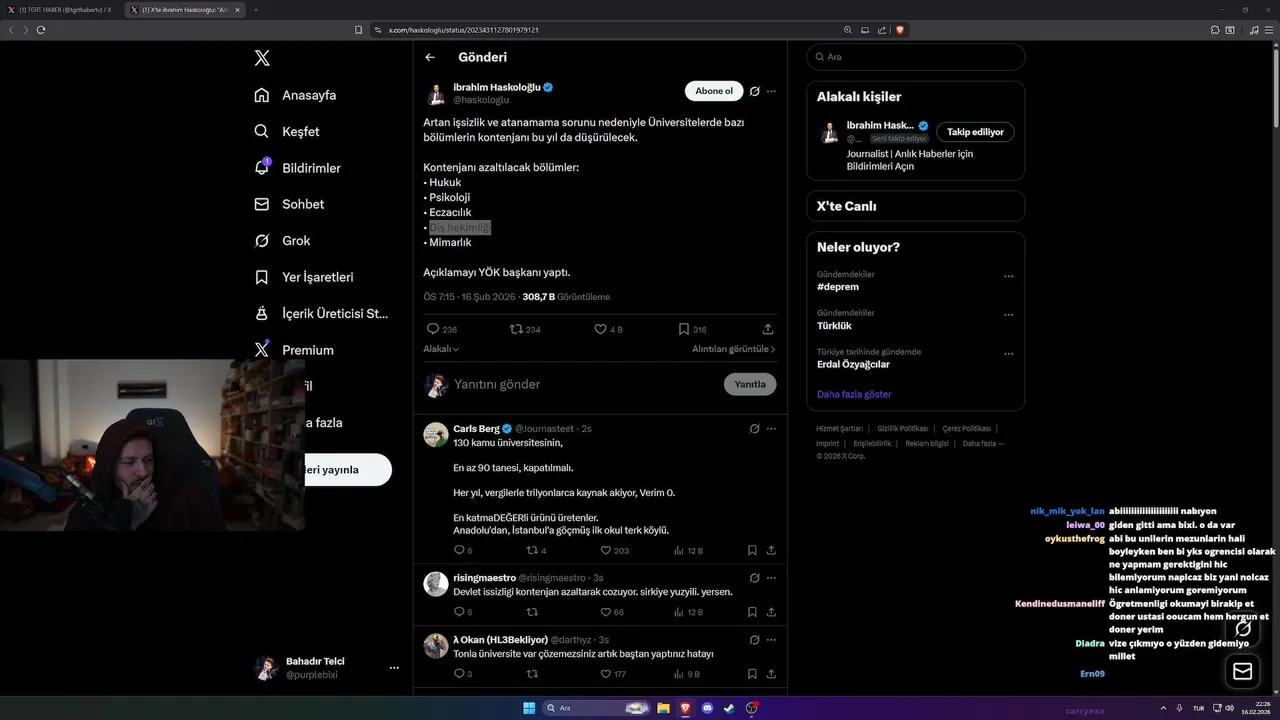Screen dimensions: 1280x720
Task: Open Keşfet from the sidebar
Action: click(x=286, y=131)
